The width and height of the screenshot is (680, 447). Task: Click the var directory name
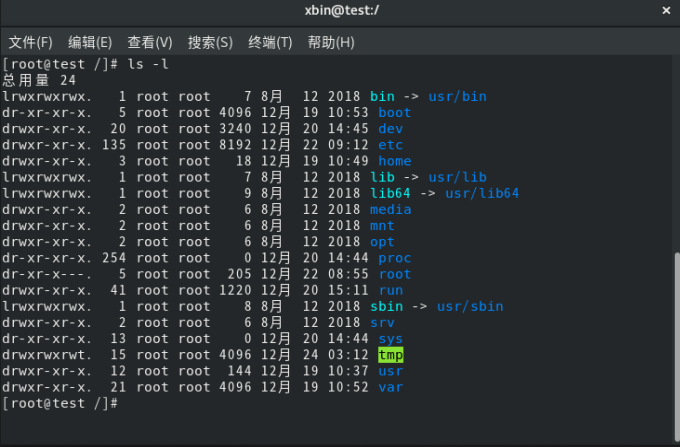[390, 387]
